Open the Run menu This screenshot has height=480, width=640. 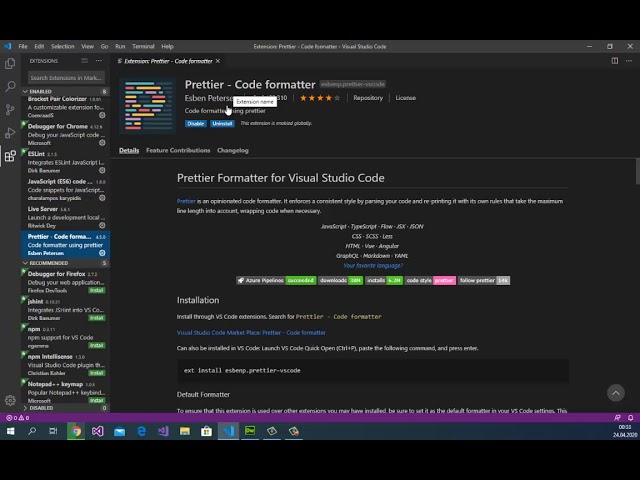coord(120,47)
